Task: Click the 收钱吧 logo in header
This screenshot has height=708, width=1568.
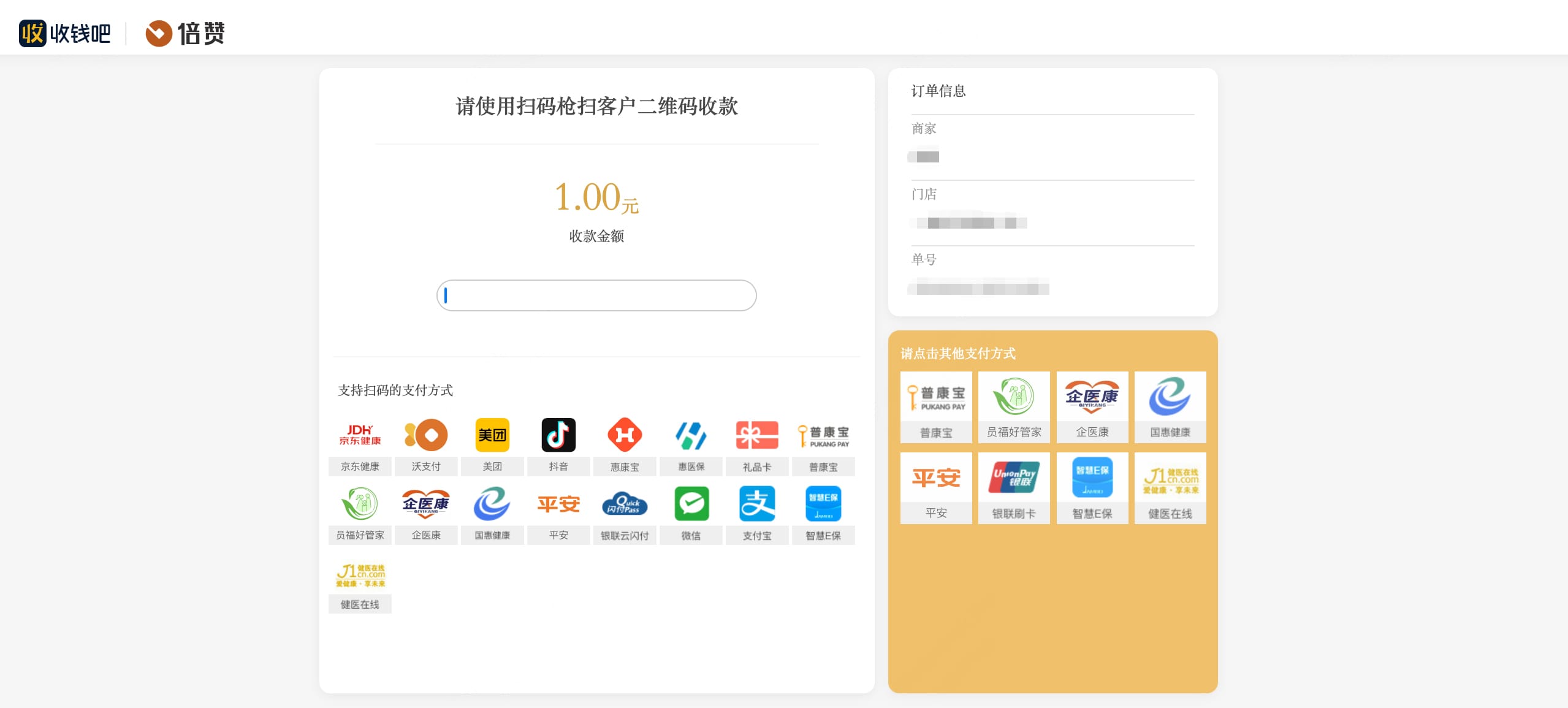Action: 65,33
